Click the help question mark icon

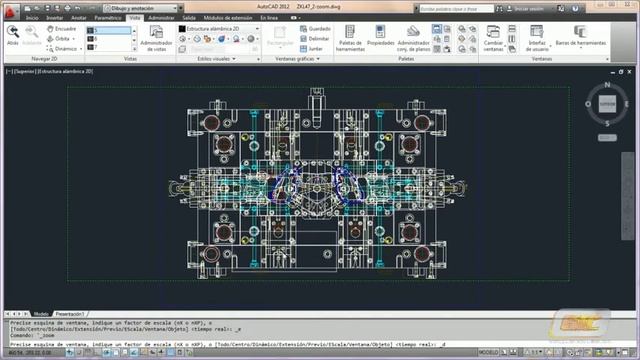point(575,8)
